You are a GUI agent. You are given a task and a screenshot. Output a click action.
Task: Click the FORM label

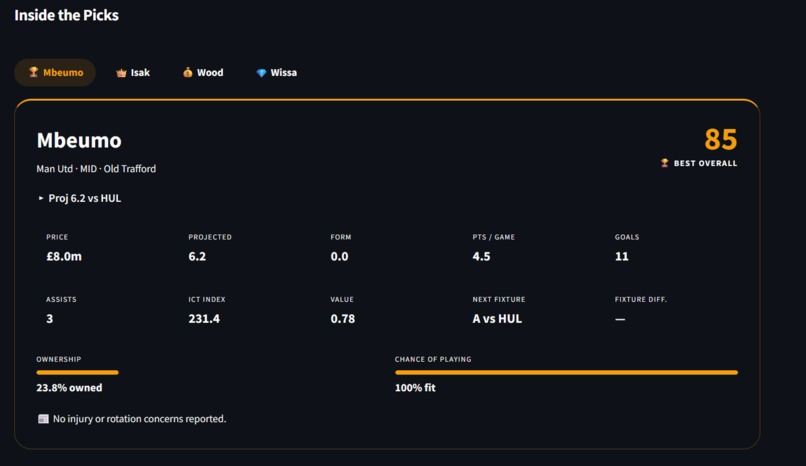click(341, 237)
